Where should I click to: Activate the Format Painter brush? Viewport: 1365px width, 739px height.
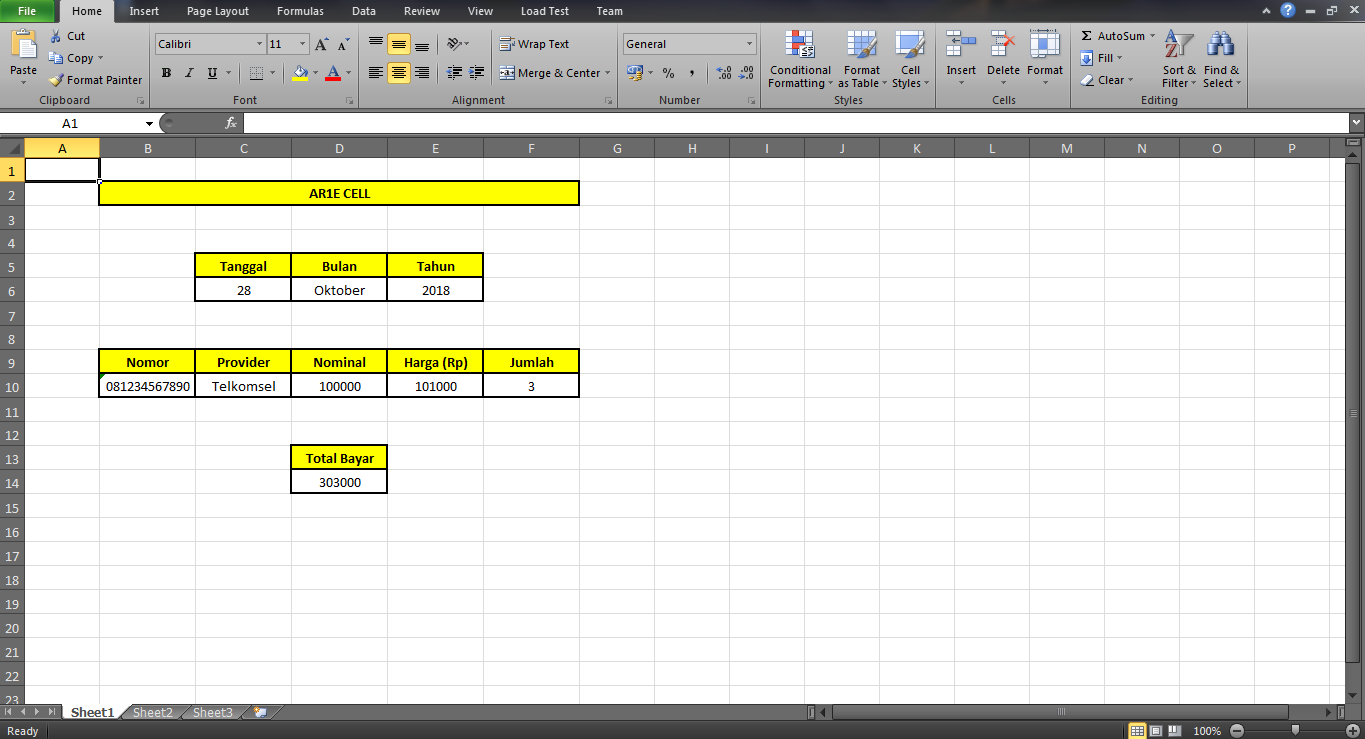(x=96, y=80)
